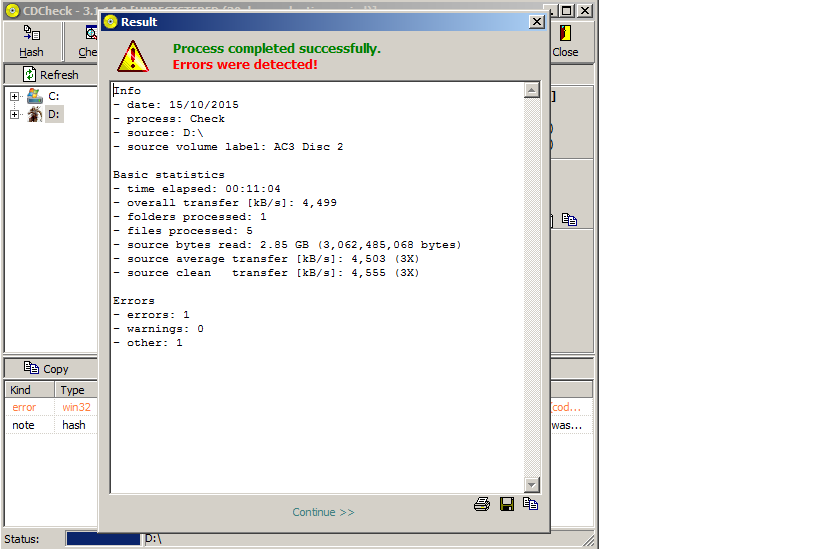Screen dimensions: 819x549
Task: Click the yellow warning triangle icon
Action: tap(132, 55)
